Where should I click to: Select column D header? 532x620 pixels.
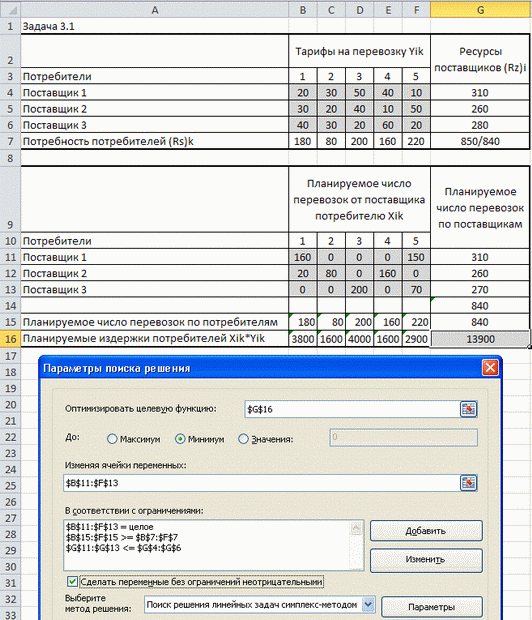(360, 10)
